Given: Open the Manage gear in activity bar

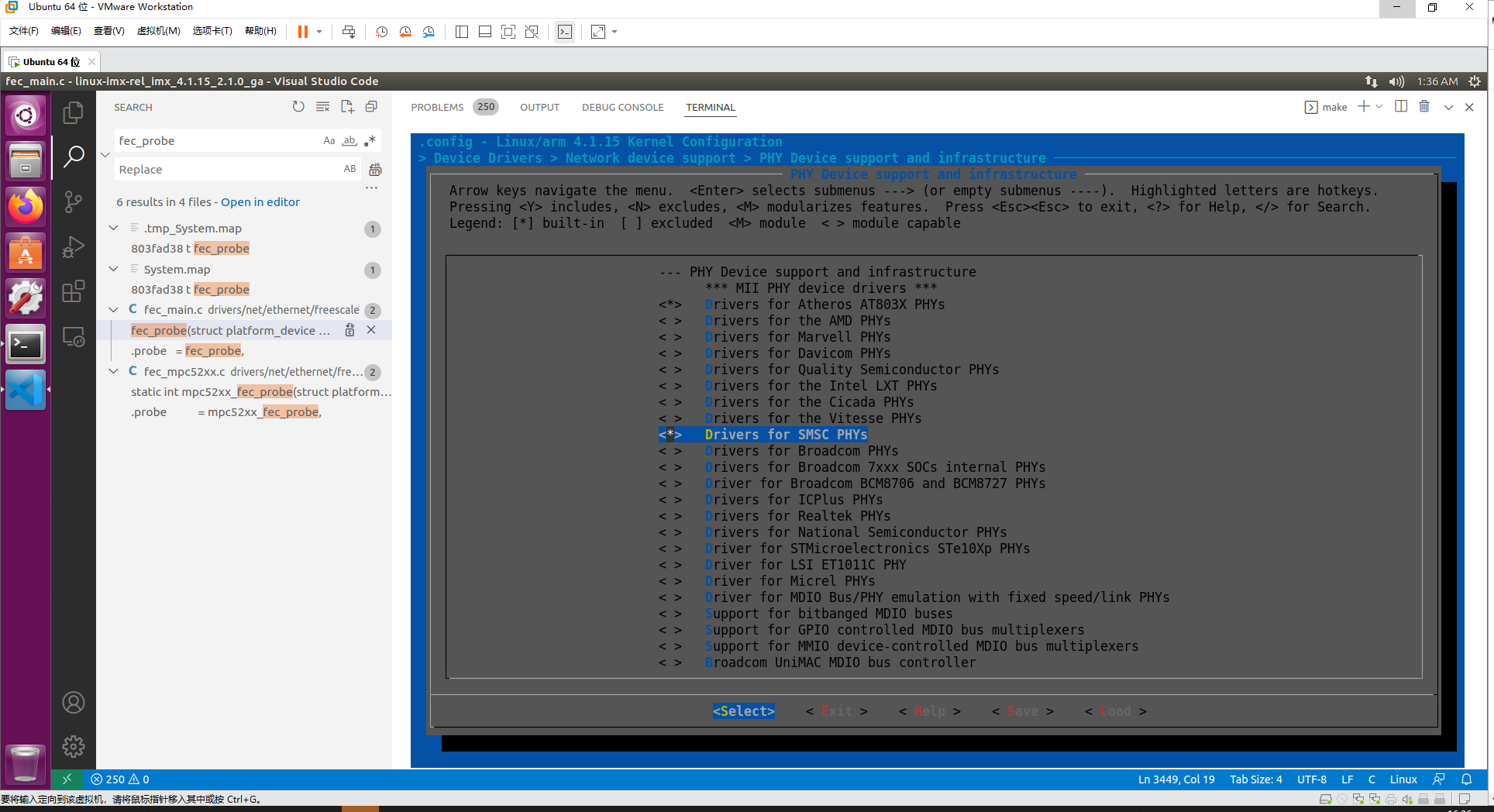Looking at the screenshot, I should pos(74,747).
